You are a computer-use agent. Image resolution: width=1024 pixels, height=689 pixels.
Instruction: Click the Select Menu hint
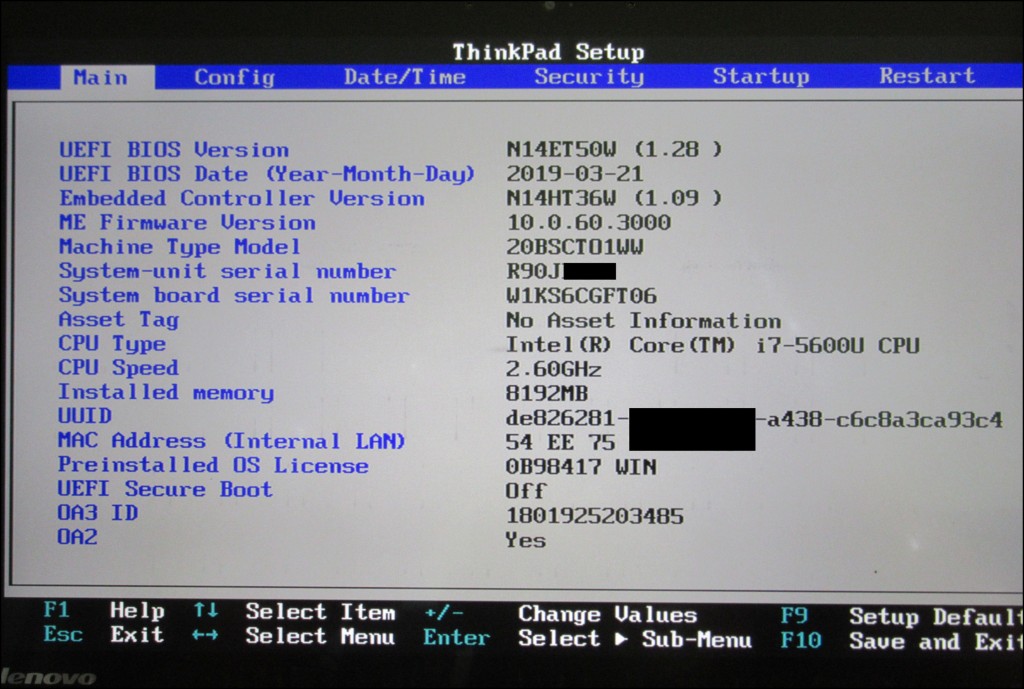click(320, 636)
